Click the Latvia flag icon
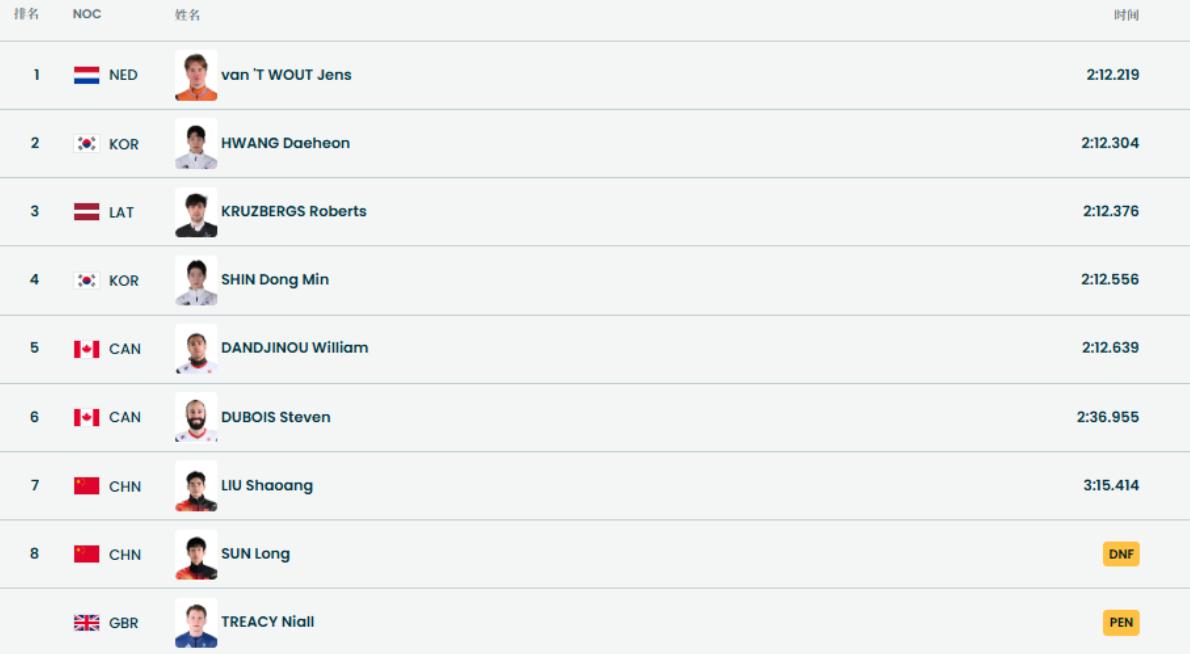 (x=87, y=212)
